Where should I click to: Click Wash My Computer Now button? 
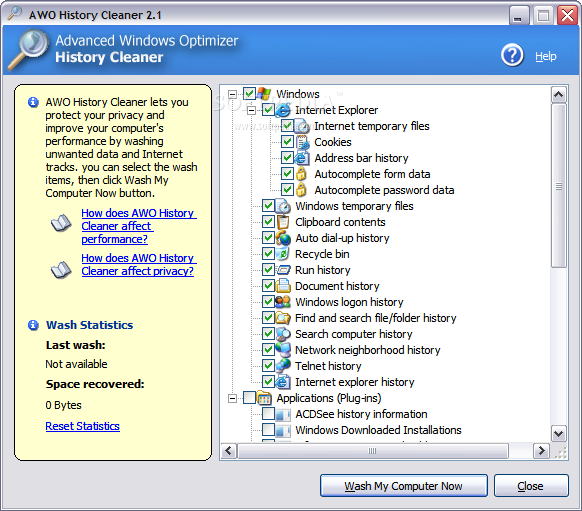[403, 485]
